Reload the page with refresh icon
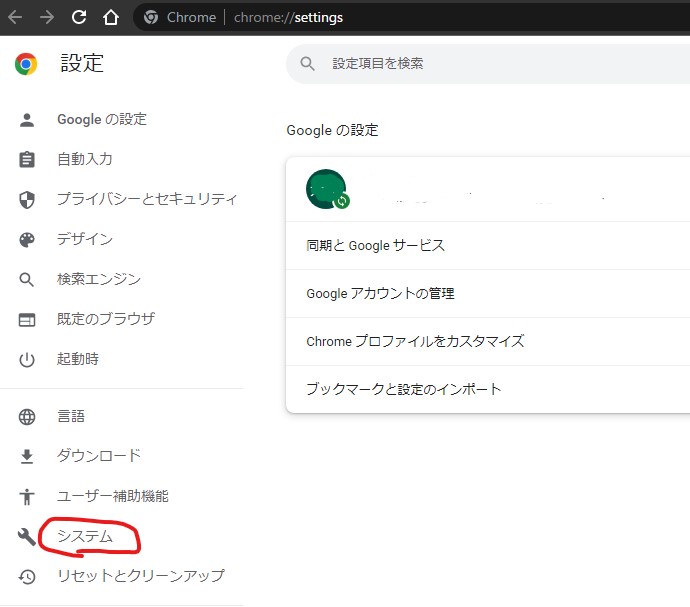The image size is (690, 607). [x=79, y=17]
